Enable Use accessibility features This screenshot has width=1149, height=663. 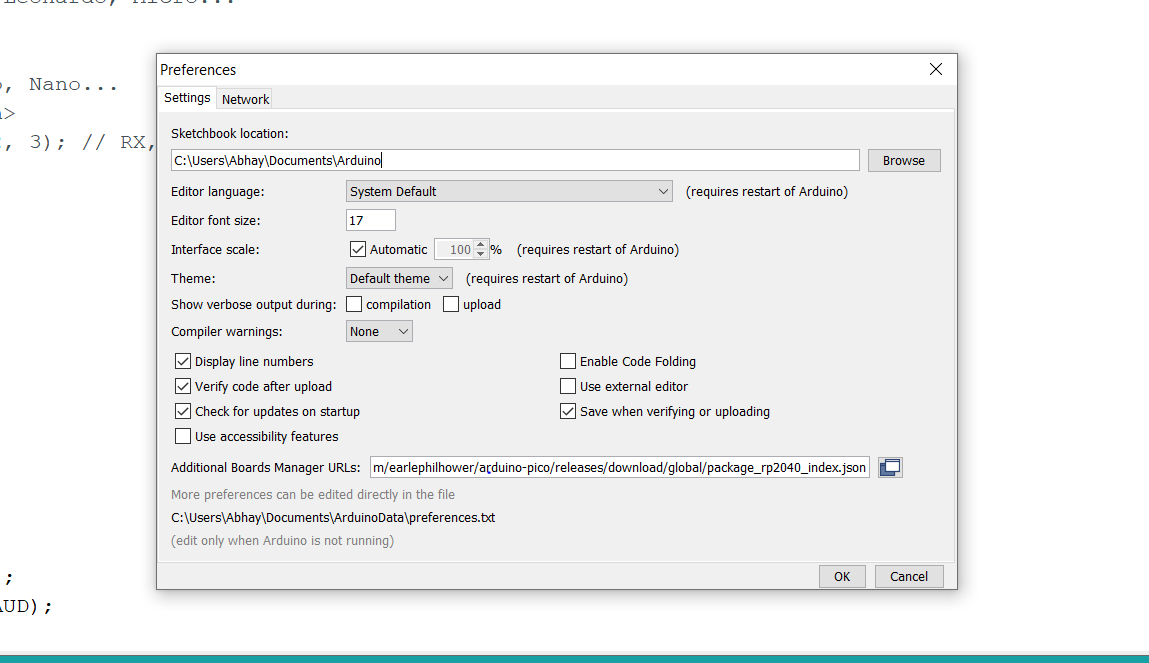point(182,436)
